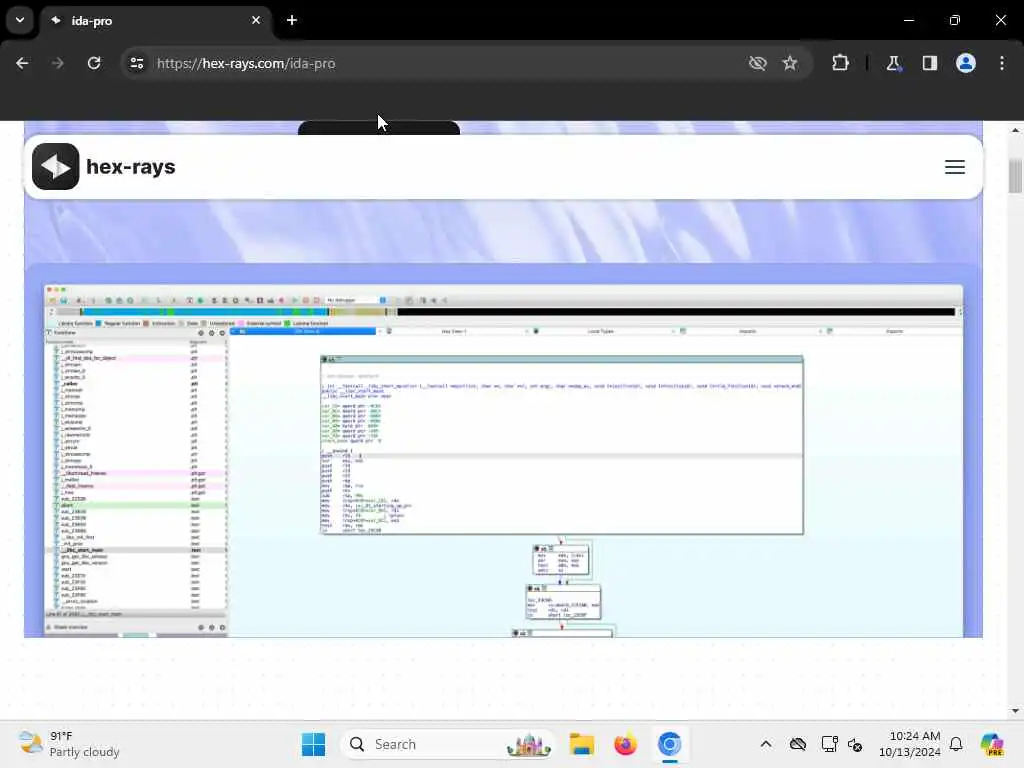1024x768 pixels.
Task: Open the weather widget showing 91°F
Action: (69, 744)
